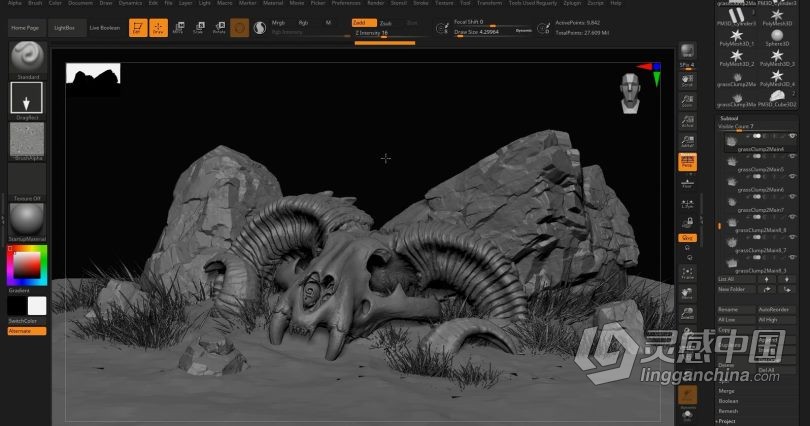This screenshot has height=426, width=810.
Task: Toggle visibility of grassClump2Main6 subtool
Action: (x=792, y=177)
